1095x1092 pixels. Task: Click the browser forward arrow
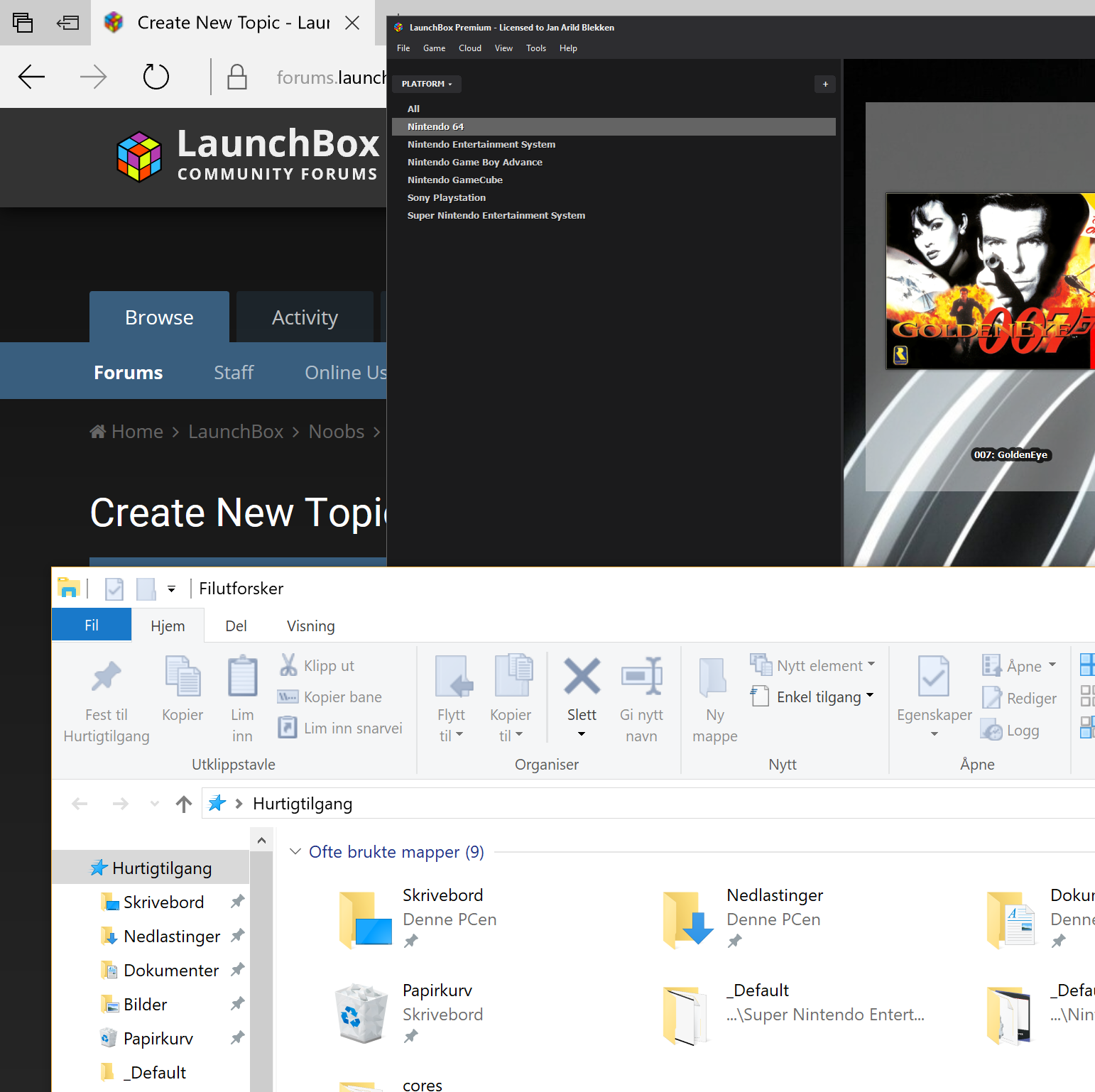(93, 77)
